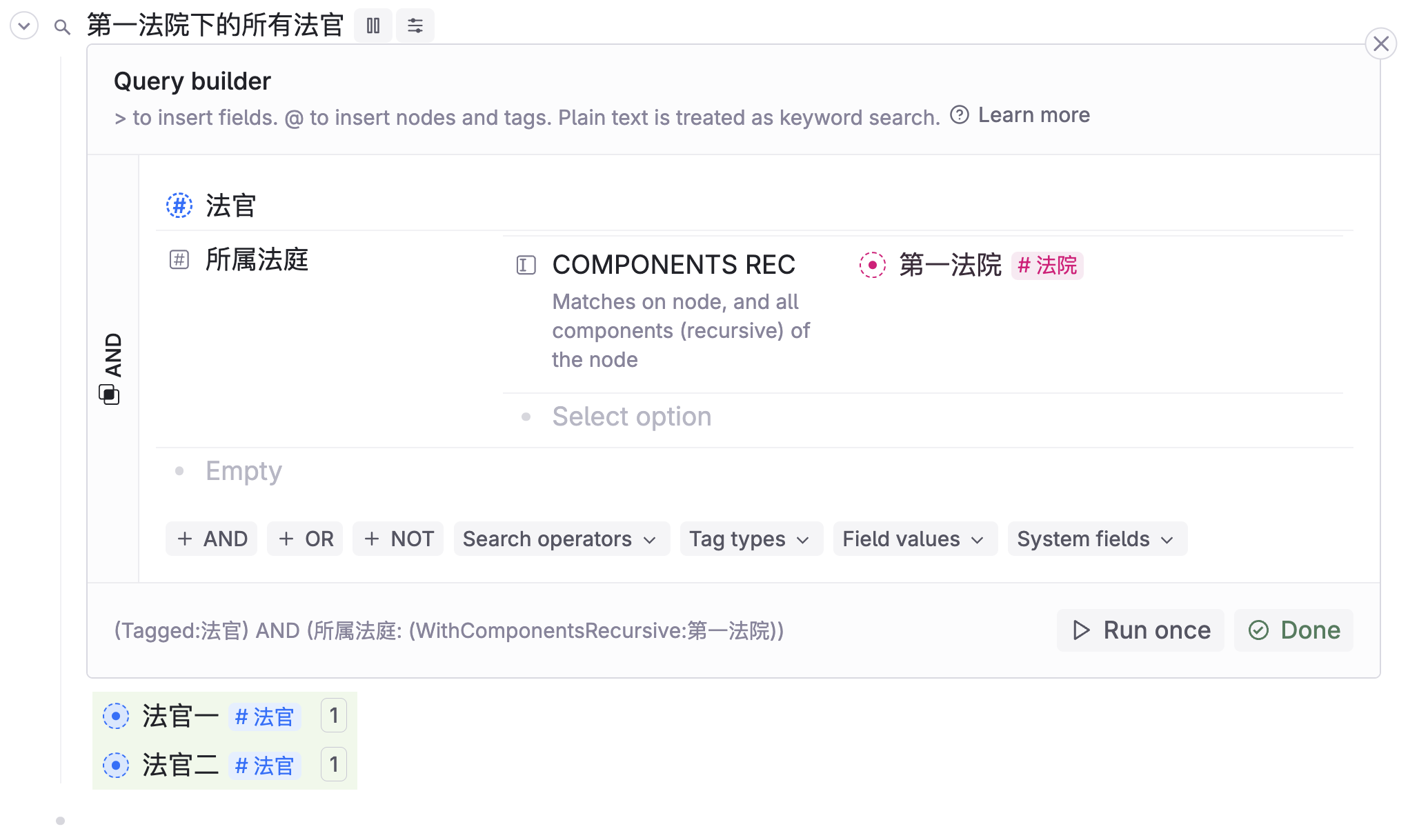Click the AND group icon in the sidebar
The image size is (1428, 840).
pos(110,394)
